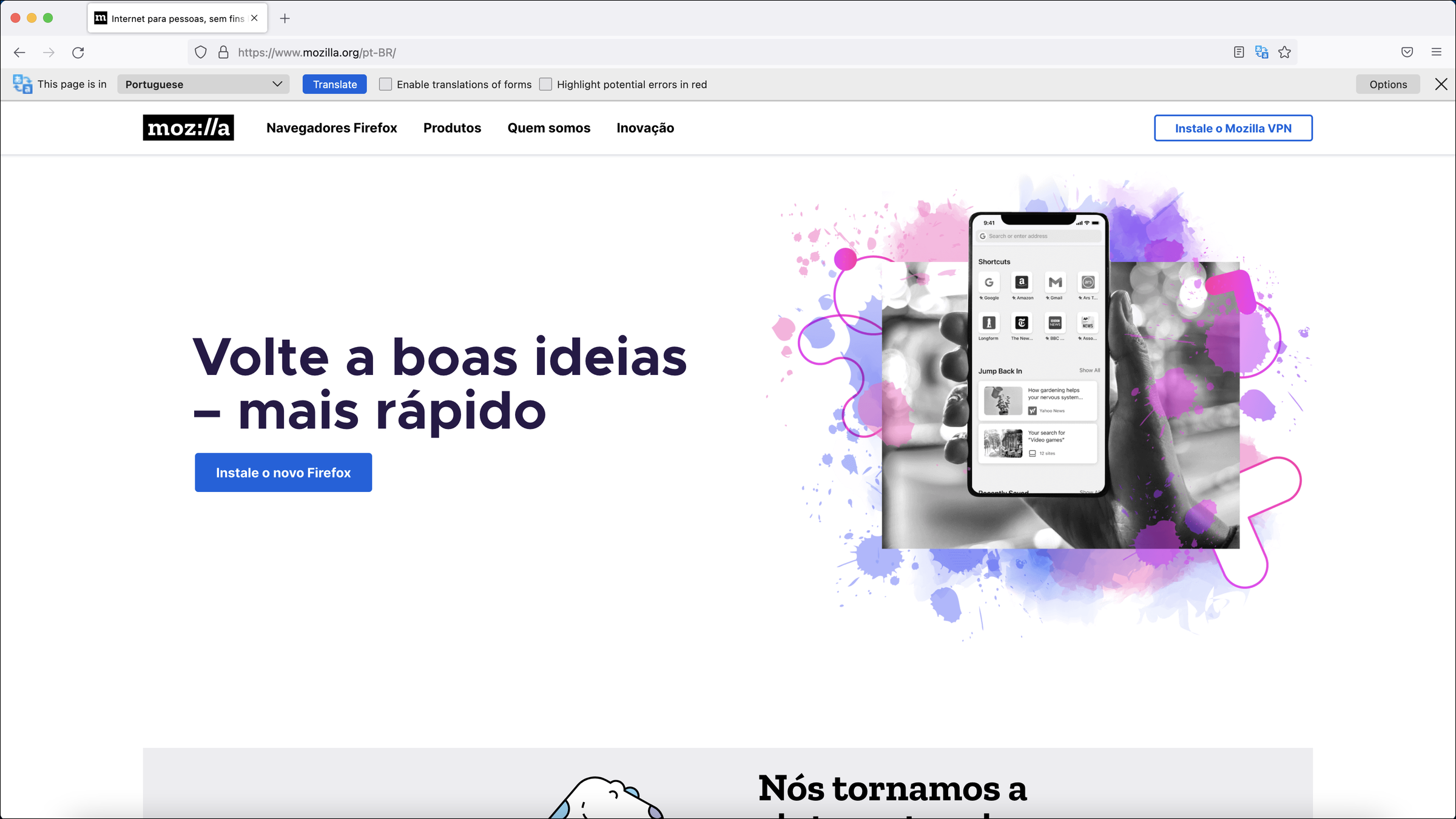The image size is (1456, 819).
Task: Show site security padlock info
Action: pyautogui.click(x=223, y=53)
